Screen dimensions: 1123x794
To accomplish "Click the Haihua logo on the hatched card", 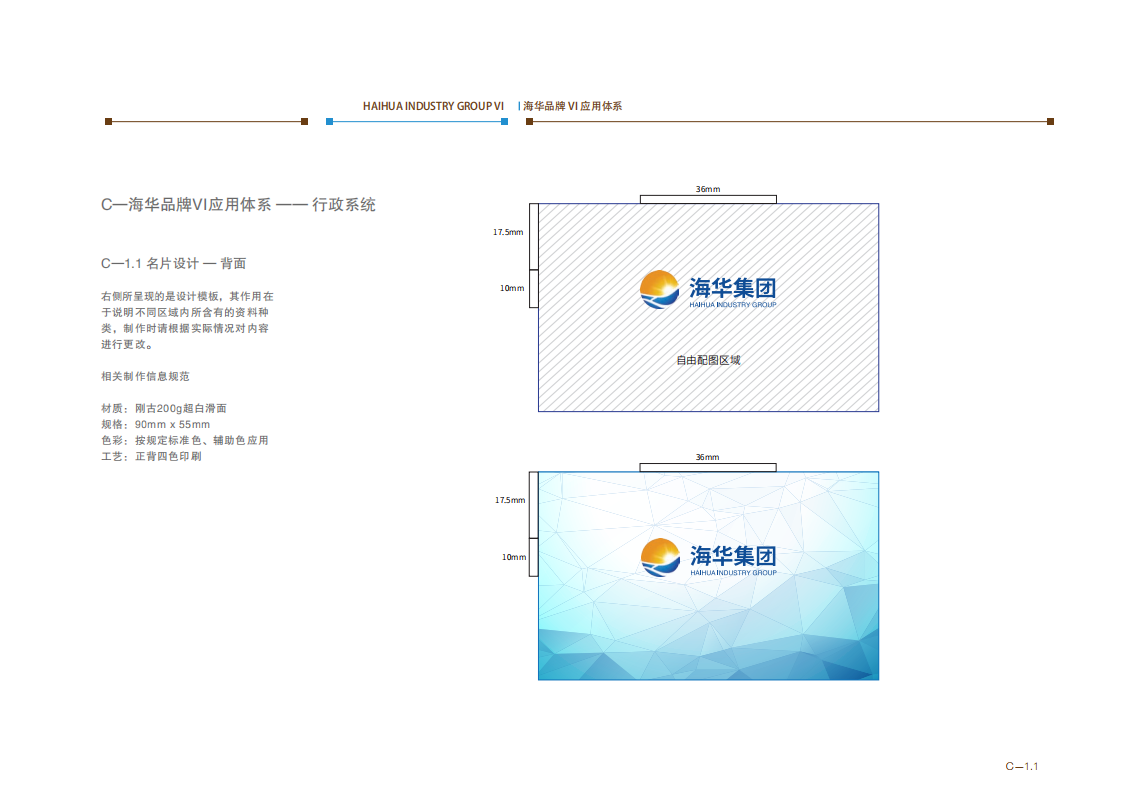I will point(707,290).
